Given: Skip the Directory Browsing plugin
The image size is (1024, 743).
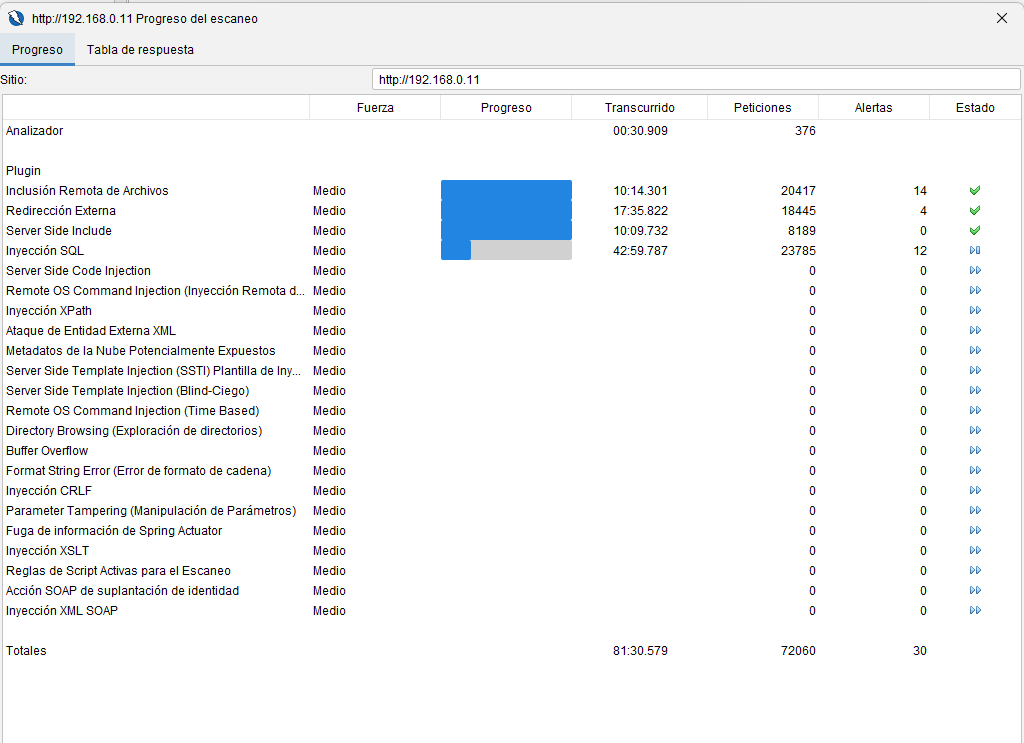Looking at the screenshot, I should click(x=975, y=431).
